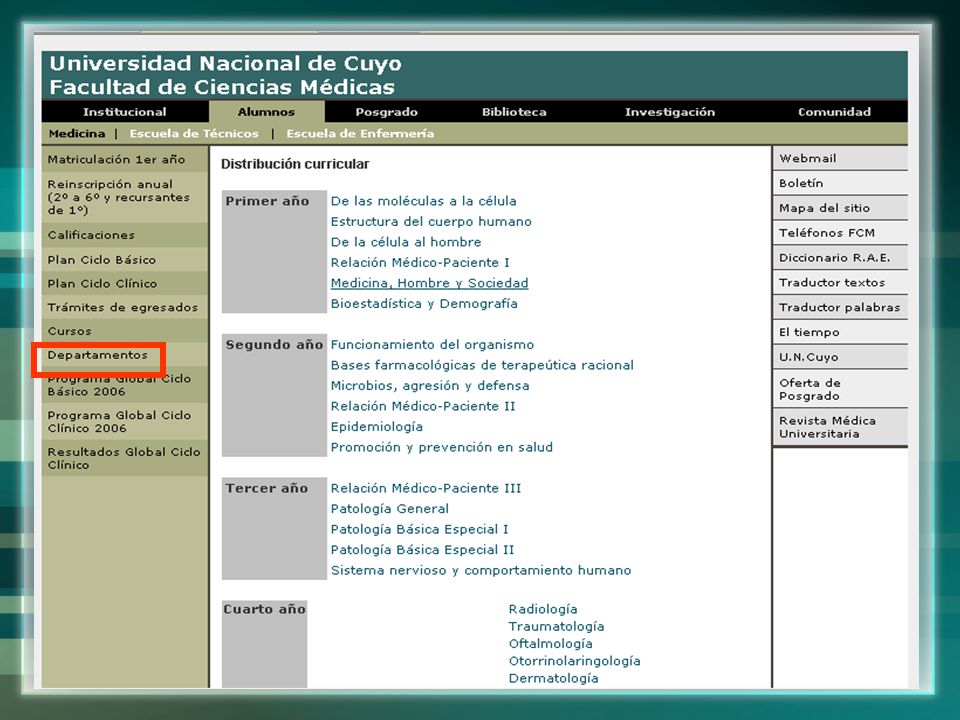
Task: Open Programa Global Ciclo Clínico 2006
Action: pyautogui.click(x=125, y=422)
